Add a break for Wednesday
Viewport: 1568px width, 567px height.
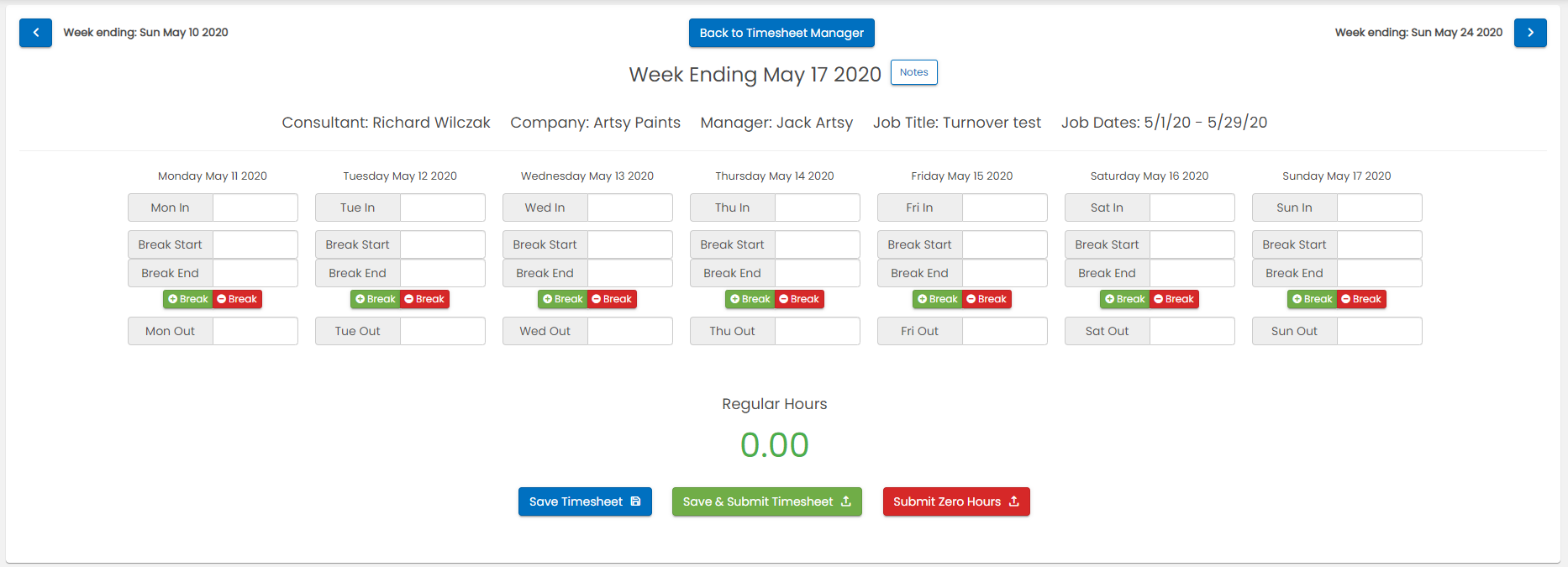(563, 299)
